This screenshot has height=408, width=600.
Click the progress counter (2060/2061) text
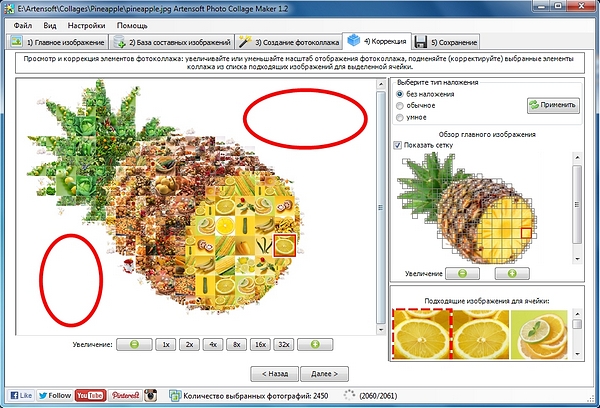[x=378, y=396]
